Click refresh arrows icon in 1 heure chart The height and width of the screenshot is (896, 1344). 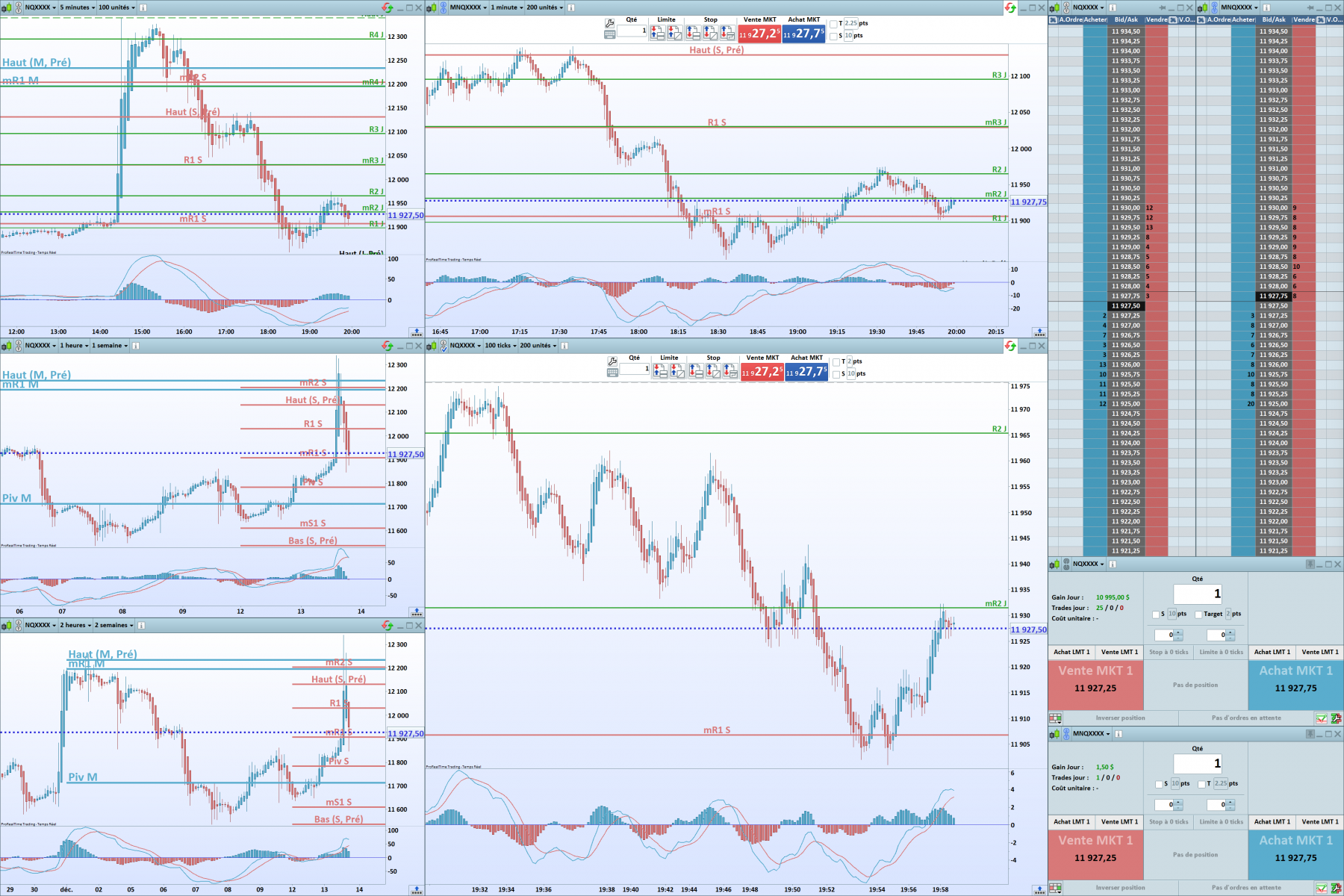(x=387, y=346)
